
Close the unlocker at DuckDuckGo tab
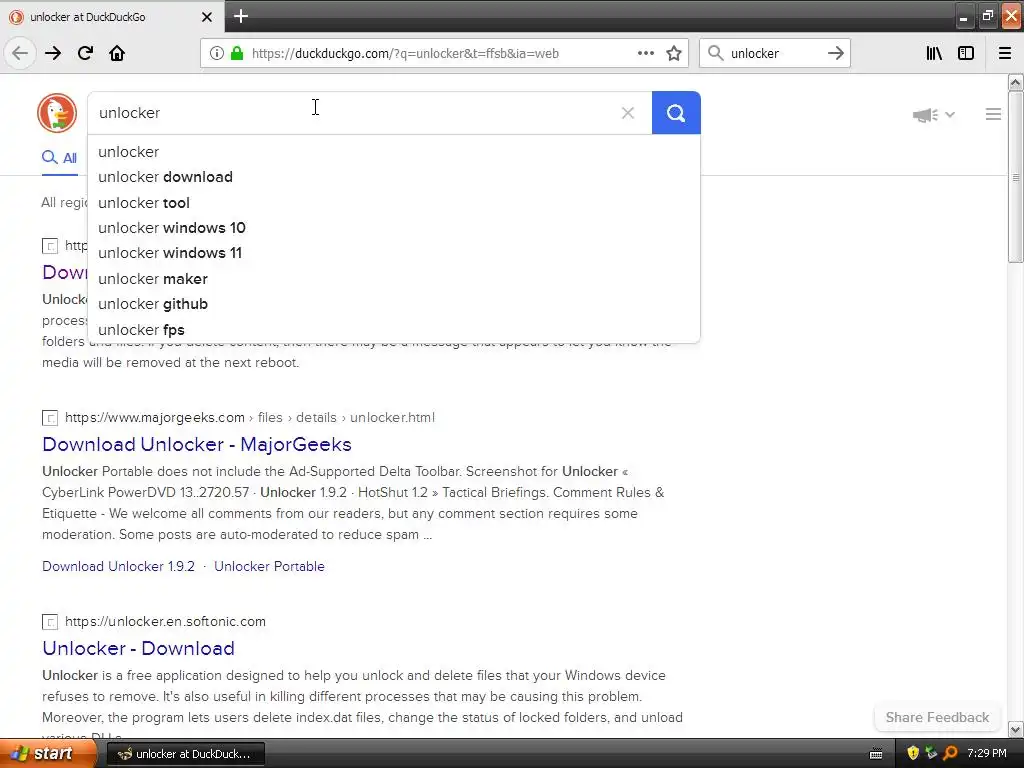207,17
